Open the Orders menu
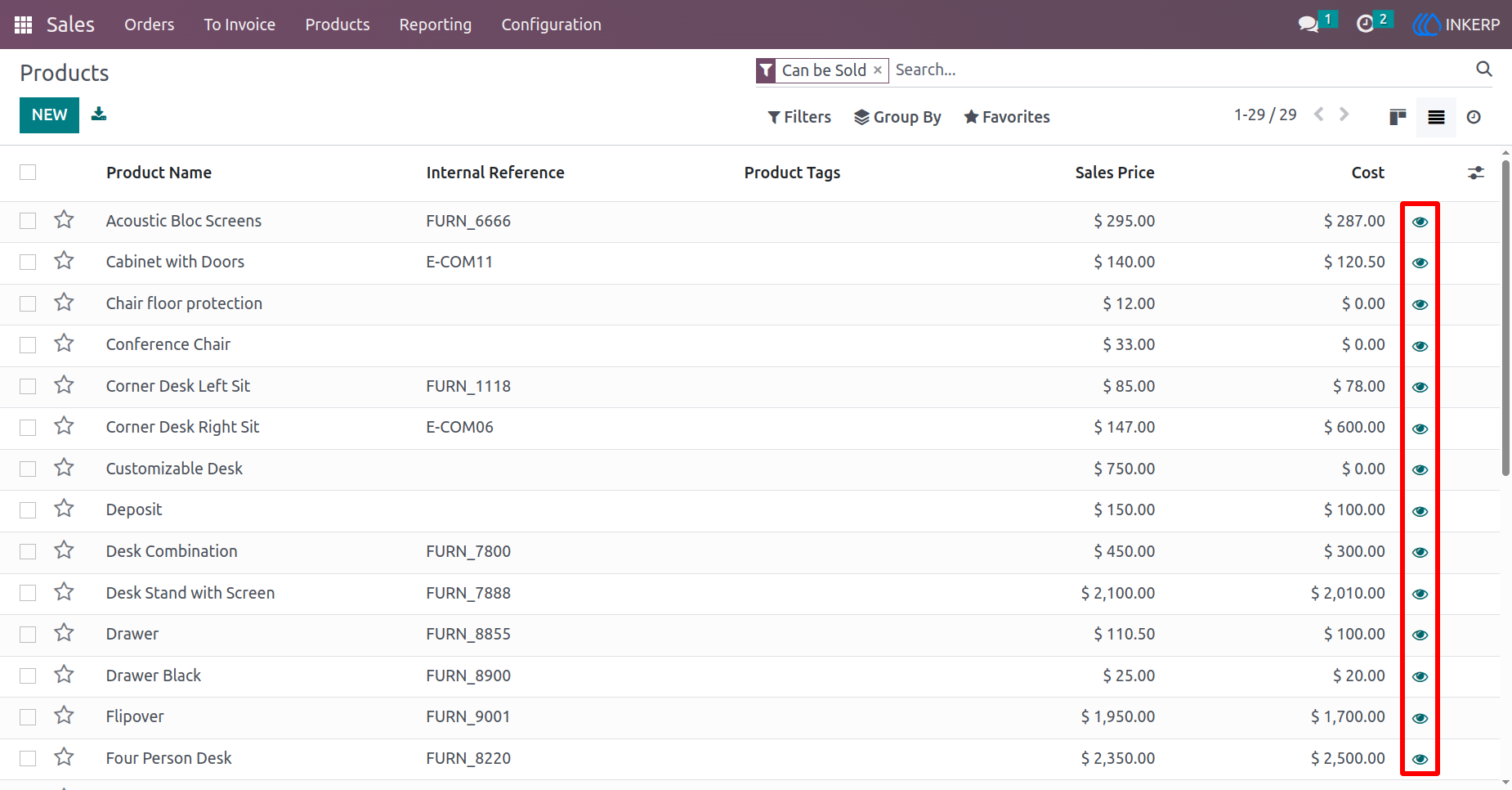Viewport: 1512px width, 790px height. [150, 25]
